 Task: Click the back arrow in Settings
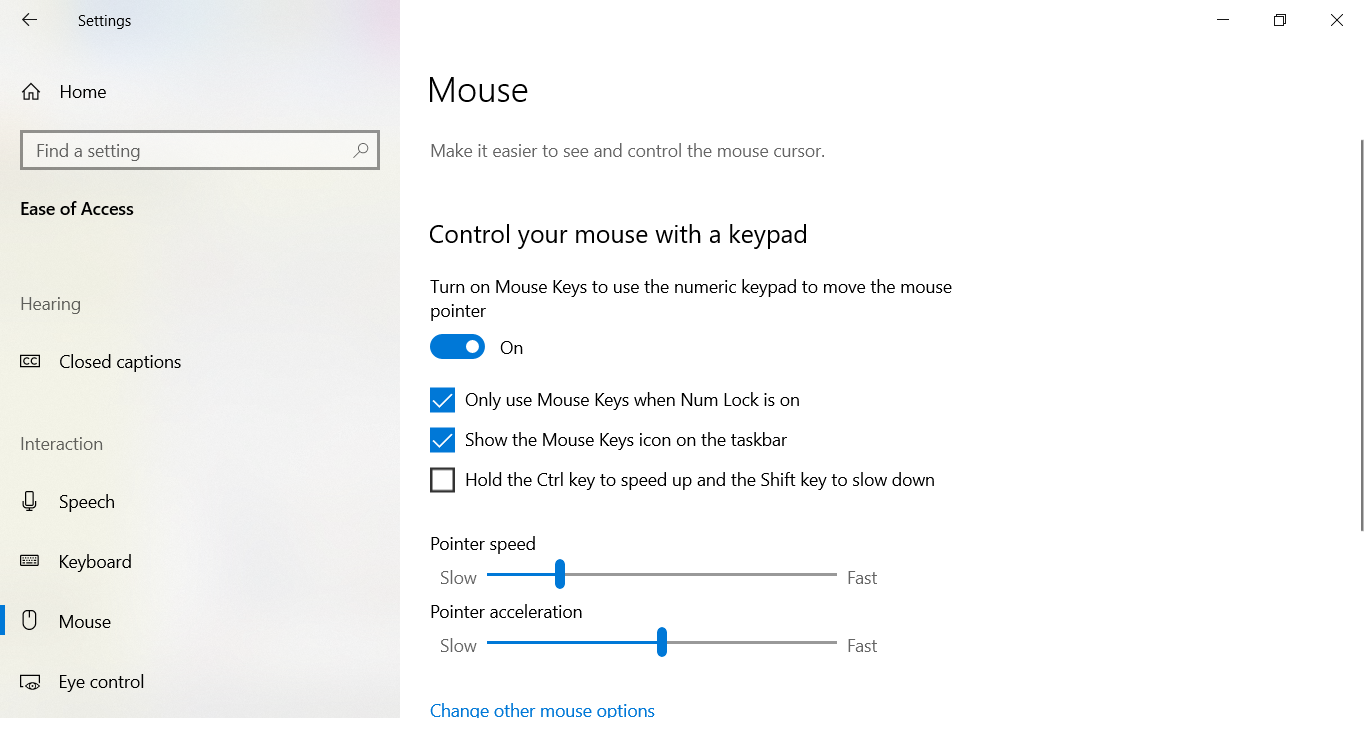point(29,20)
